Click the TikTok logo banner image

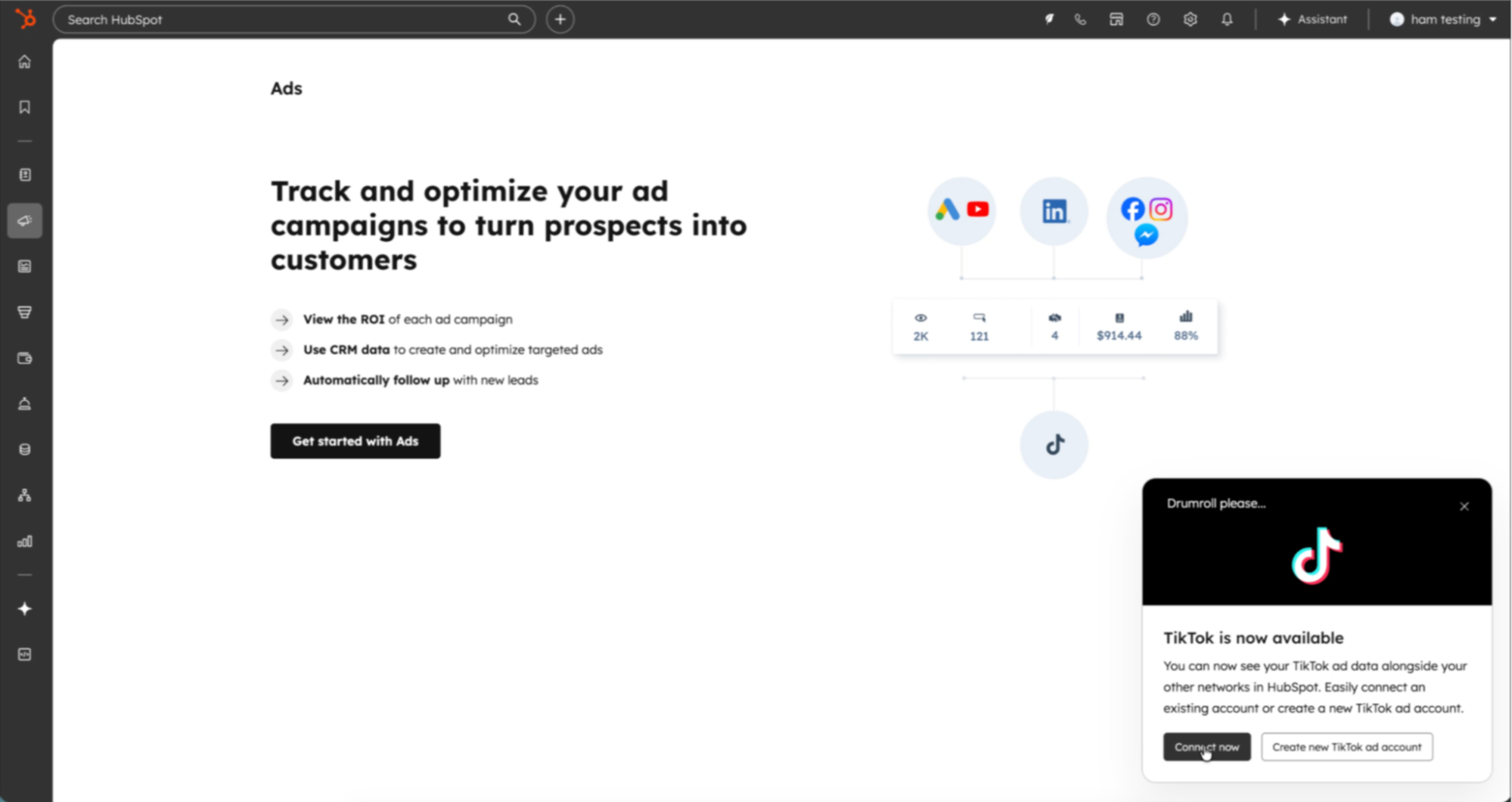click(1317, 555)
